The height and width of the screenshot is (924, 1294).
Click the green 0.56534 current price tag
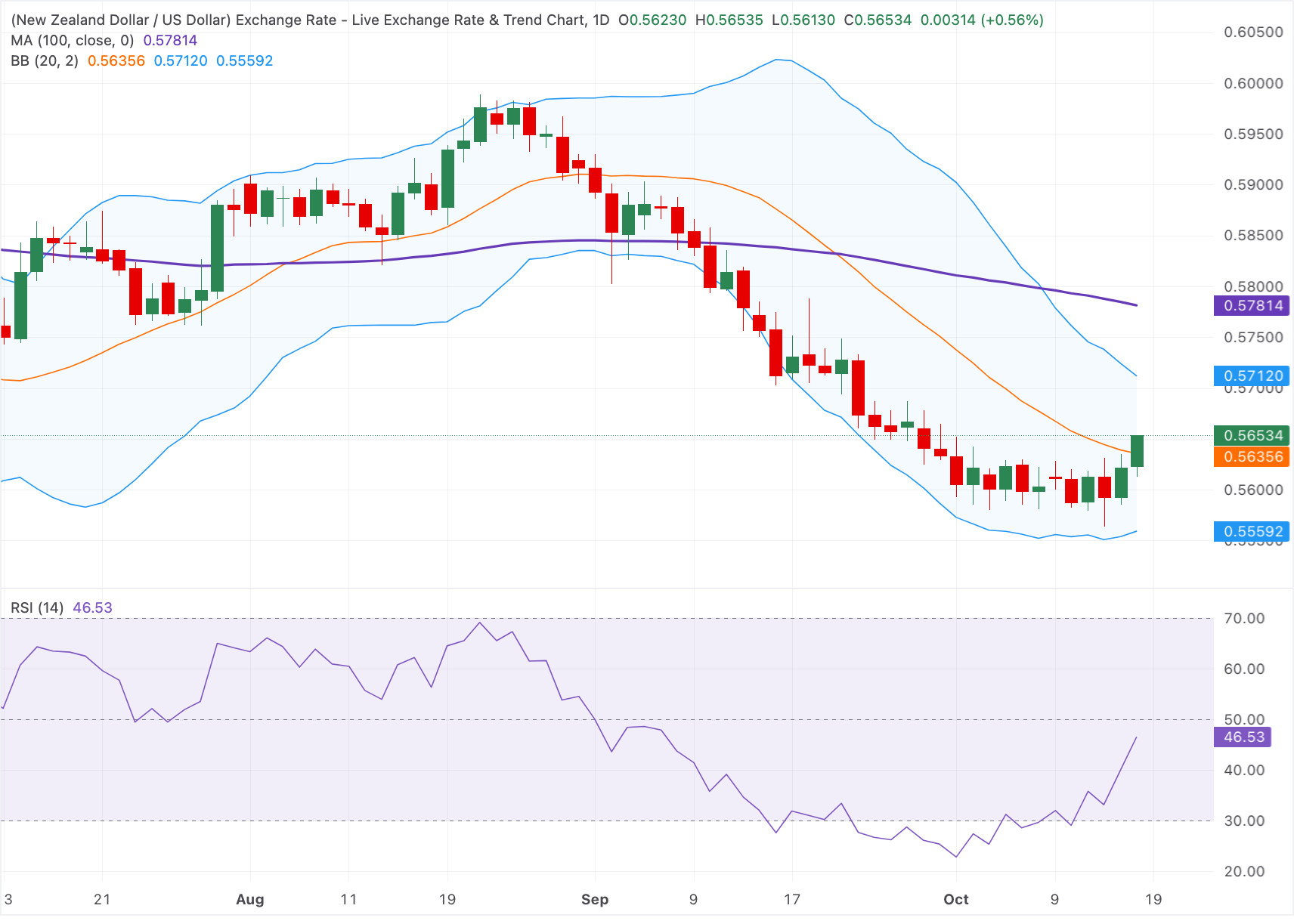[1252, 436]
